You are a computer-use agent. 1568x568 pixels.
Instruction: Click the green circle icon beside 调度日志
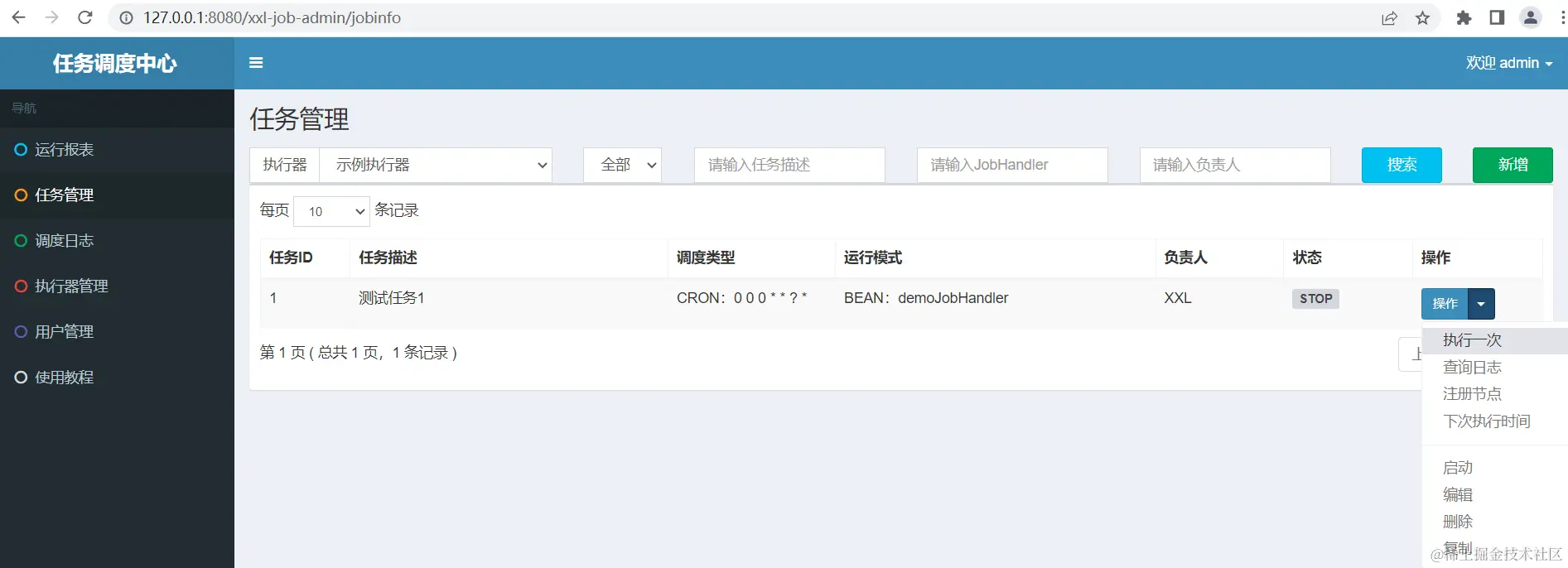point(22,241)
